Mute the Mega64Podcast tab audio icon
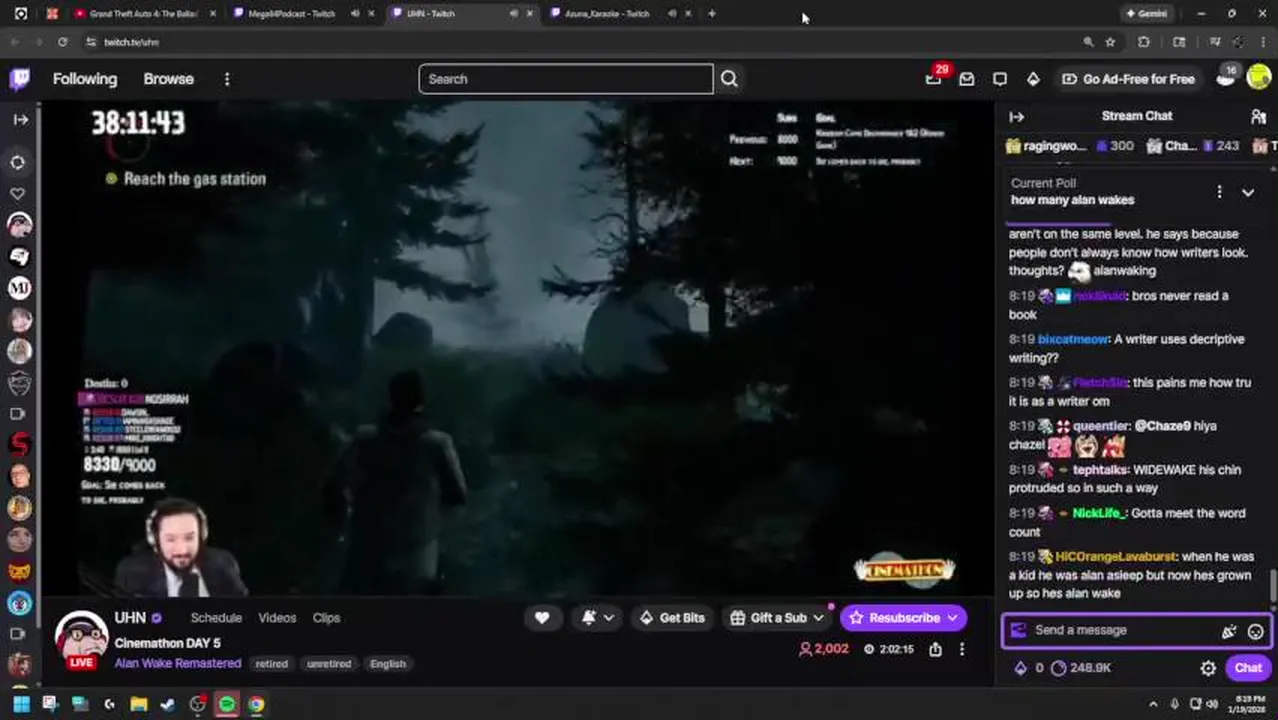Viewport: 1278px width, 720px height. click(x=355, y=14)
